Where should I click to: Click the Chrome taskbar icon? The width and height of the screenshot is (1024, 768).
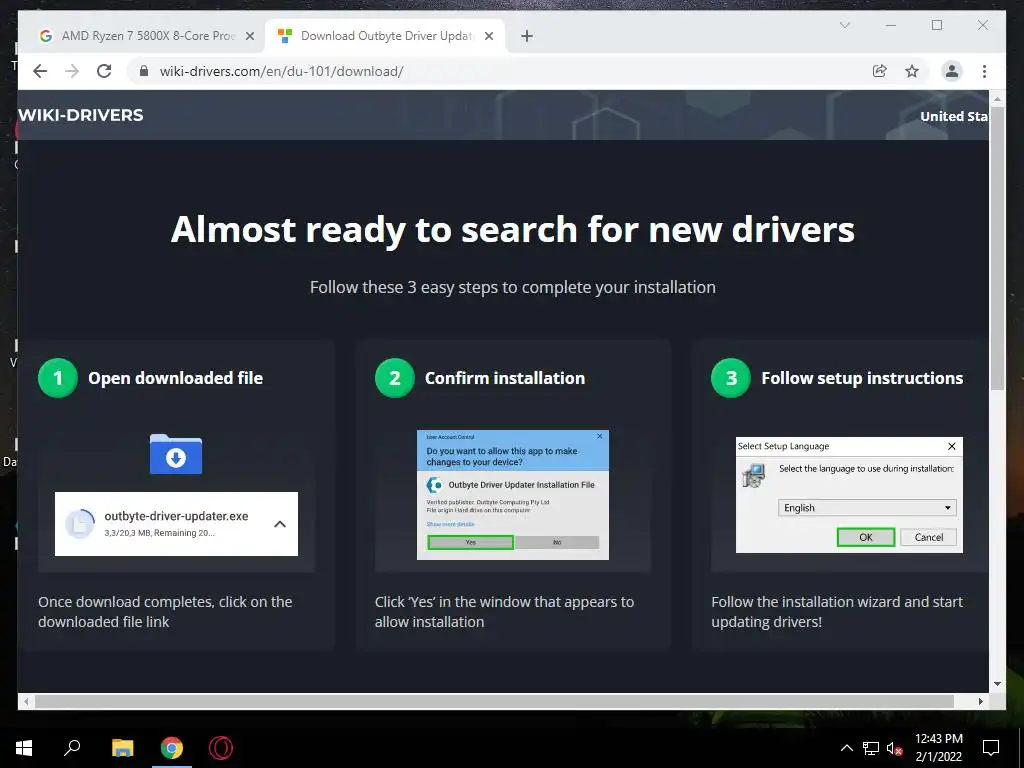[x=172, y=748]
